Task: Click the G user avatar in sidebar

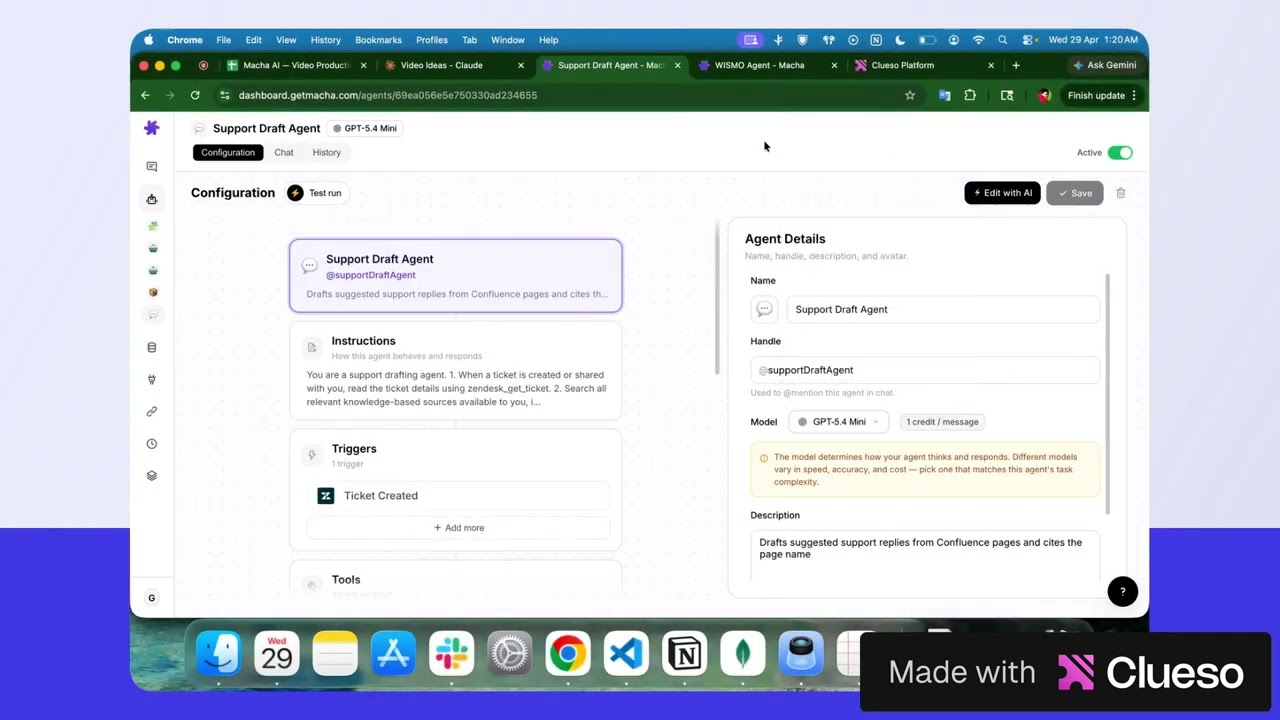Action: [x=152, y=598]
